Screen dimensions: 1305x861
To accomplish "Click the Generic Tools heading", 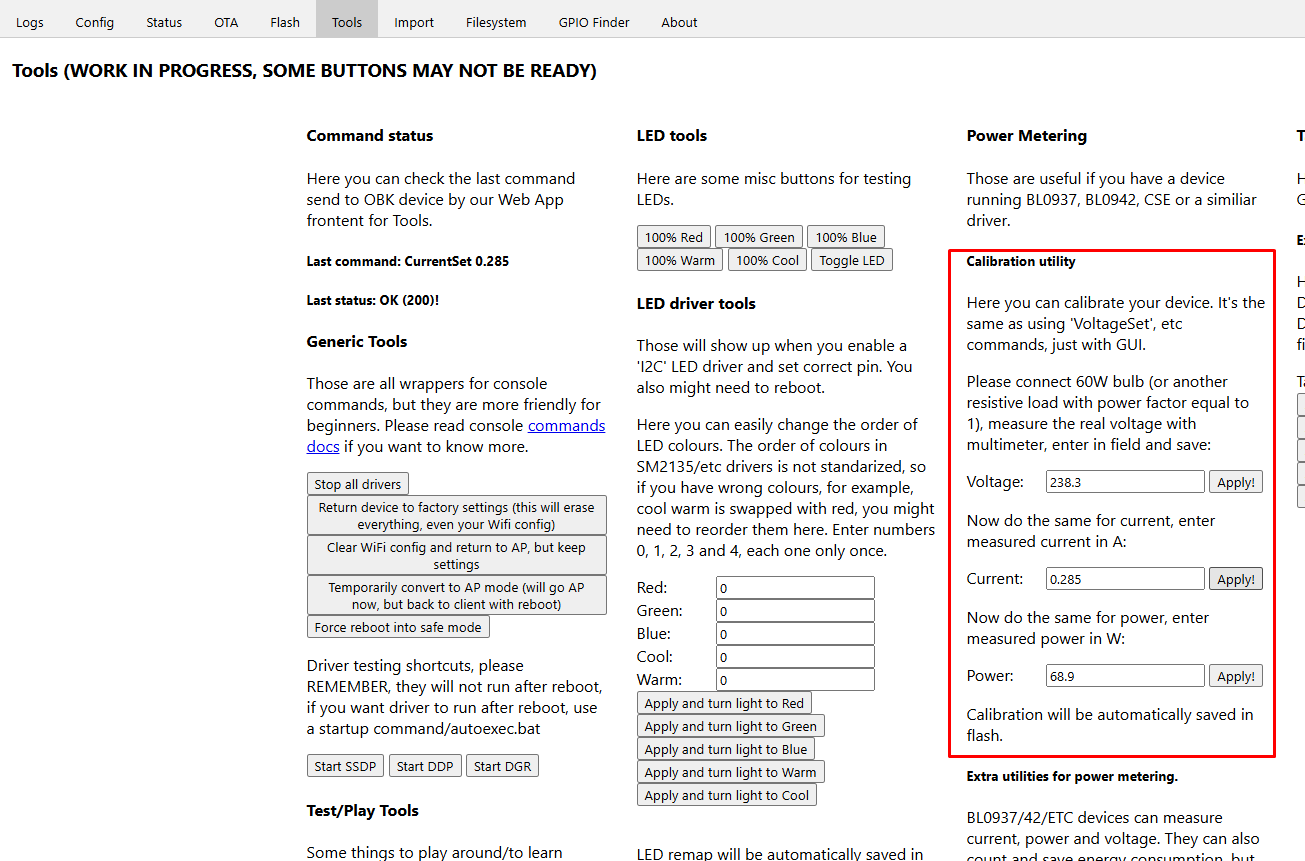I will pos(357,342).
